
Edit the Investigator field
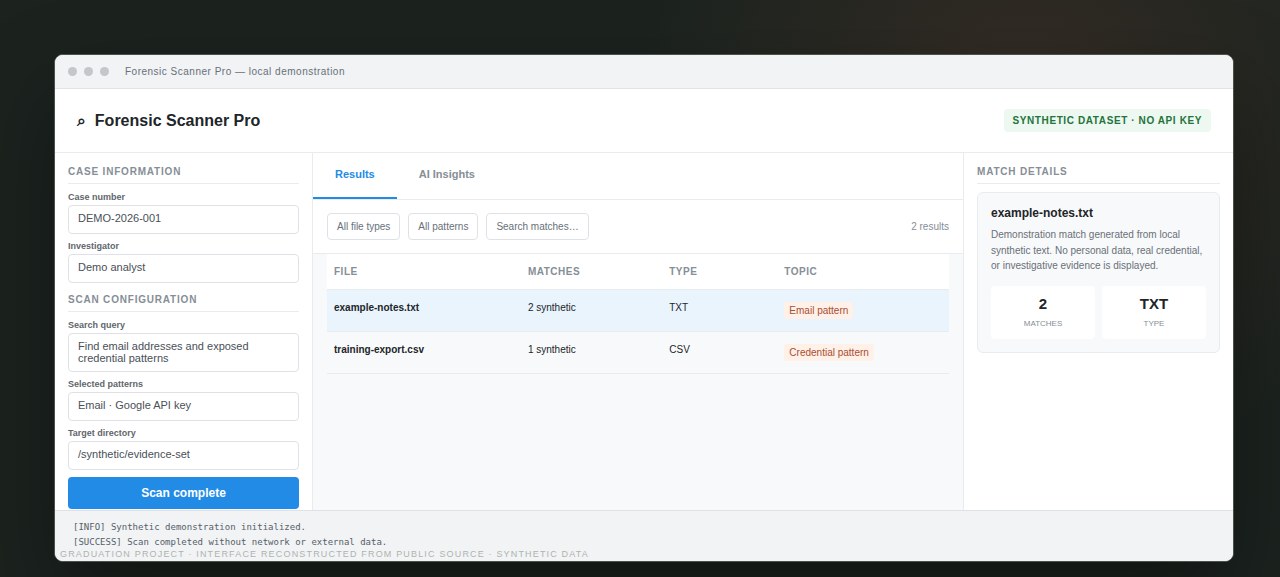tap(183, 268)
